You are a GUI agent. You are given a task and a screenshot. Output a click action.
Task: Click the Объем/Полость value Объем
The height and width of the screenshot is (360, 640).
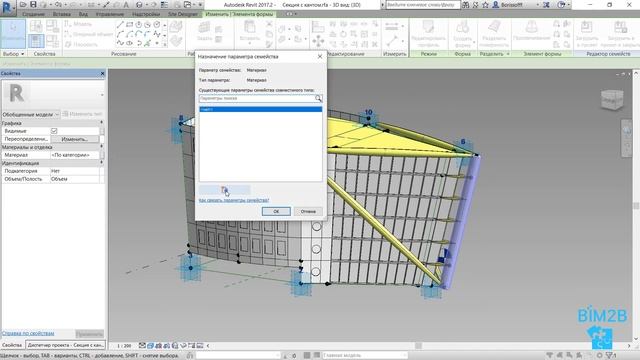(75, 179)
